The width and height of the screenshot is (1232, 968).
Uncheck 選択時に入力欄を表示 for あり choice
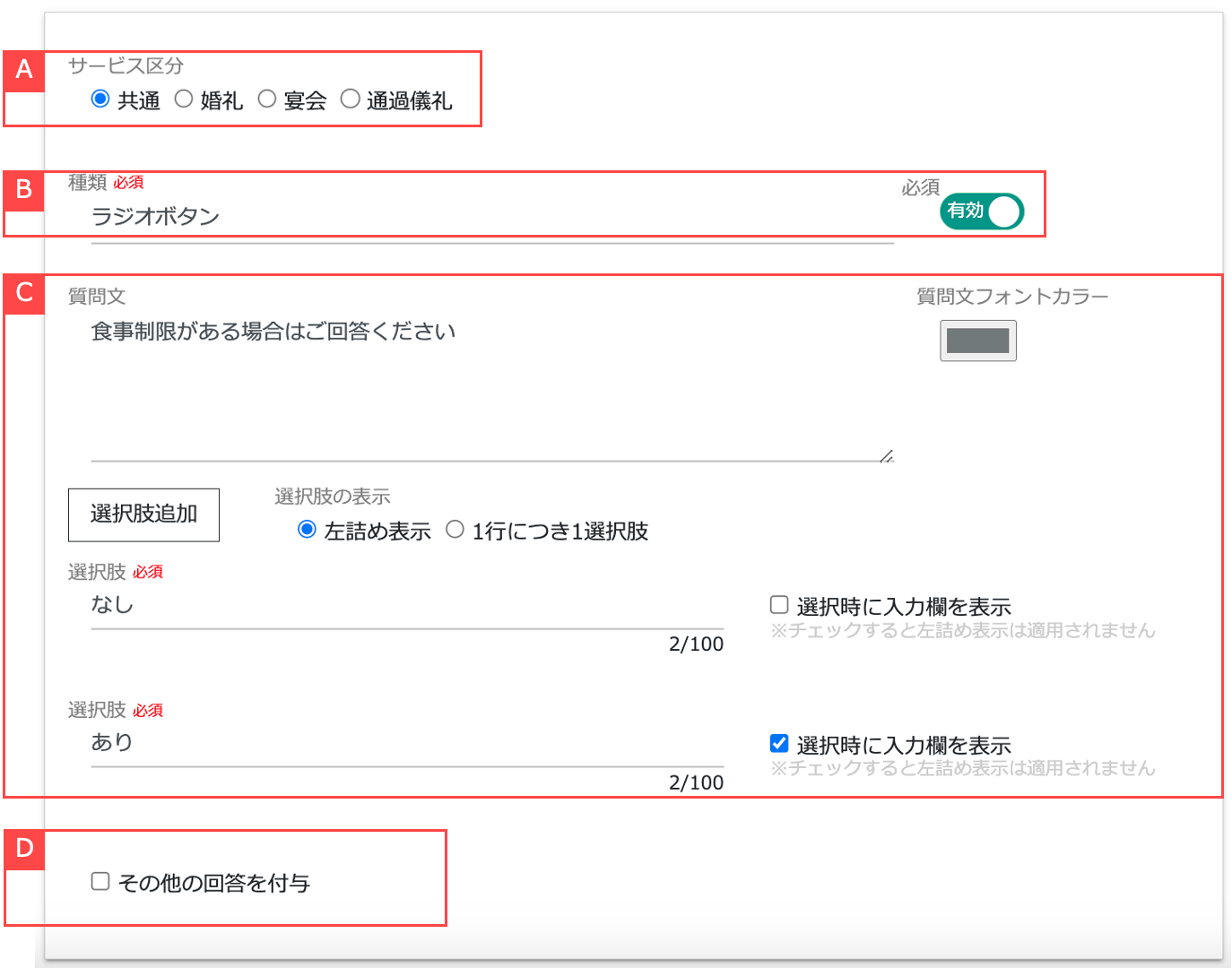779,743
